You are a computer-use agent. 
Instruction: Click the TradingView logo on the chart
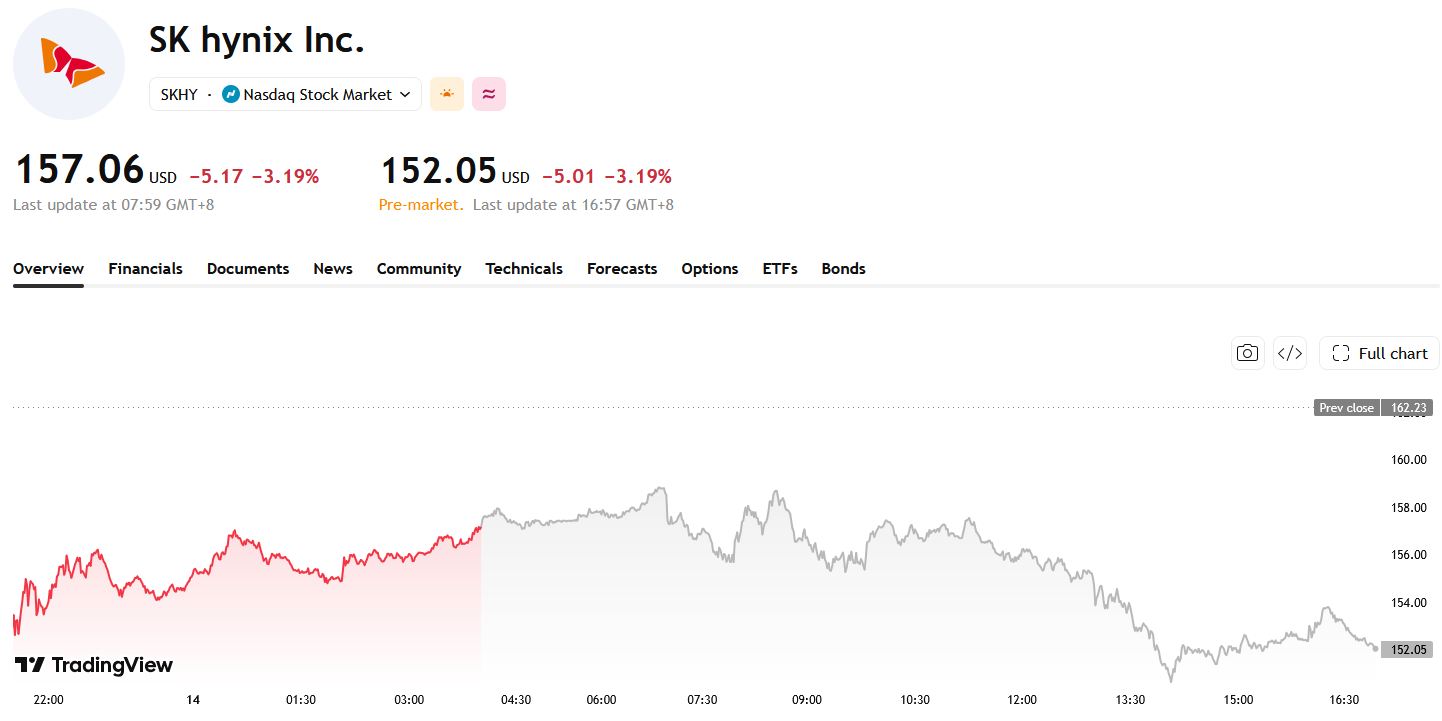pyautogui.click(x=93, y=665)
